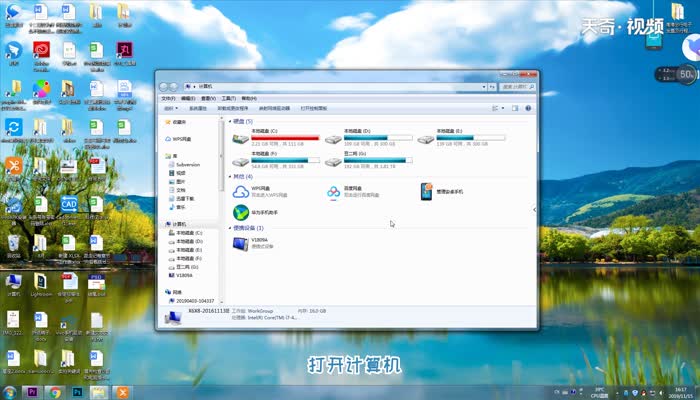Open the 帮助(H) menu
The width and height of the screenshot is (700, 400).
(249, 98)
